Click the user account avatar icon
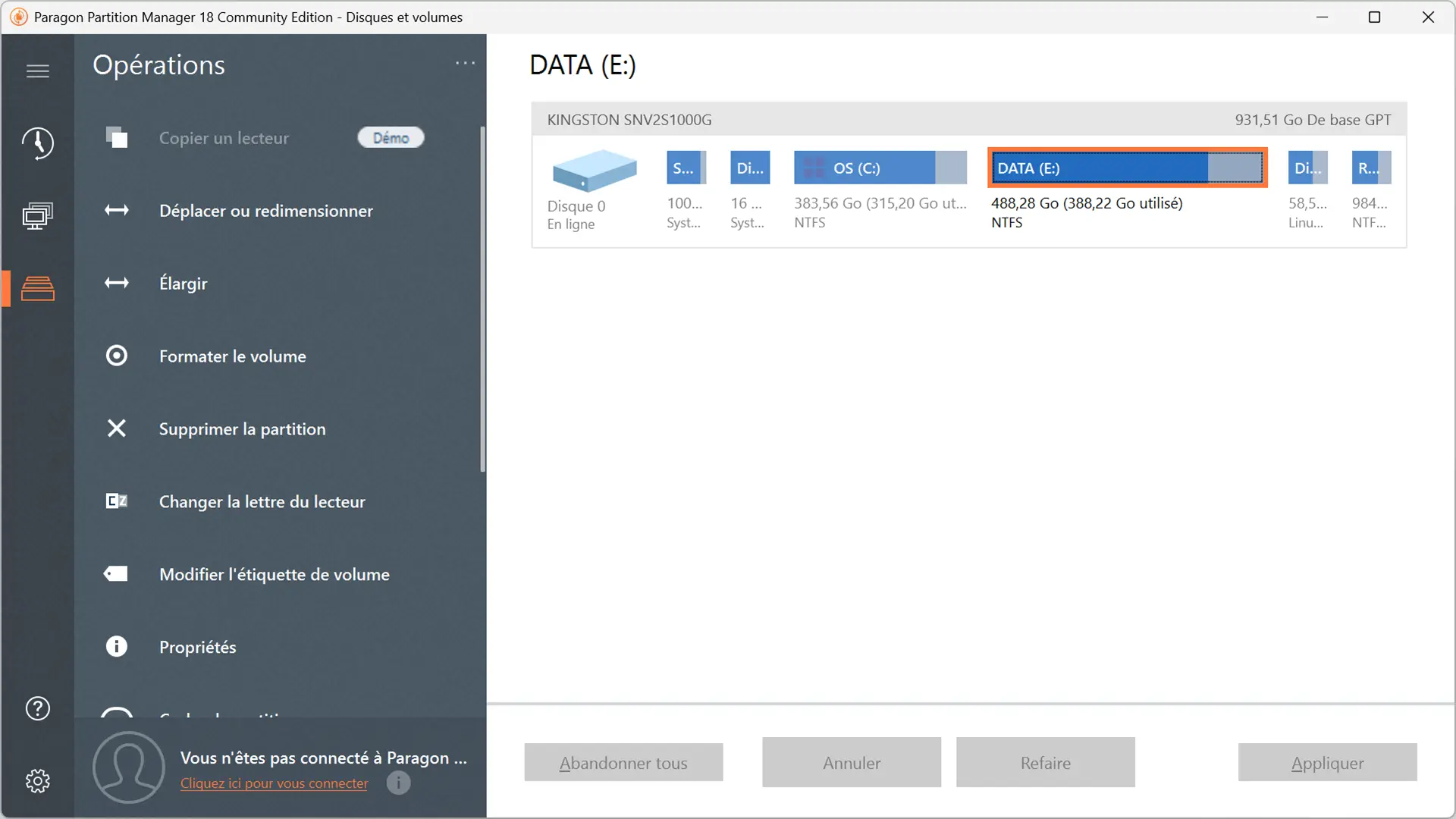 (128, 767)
